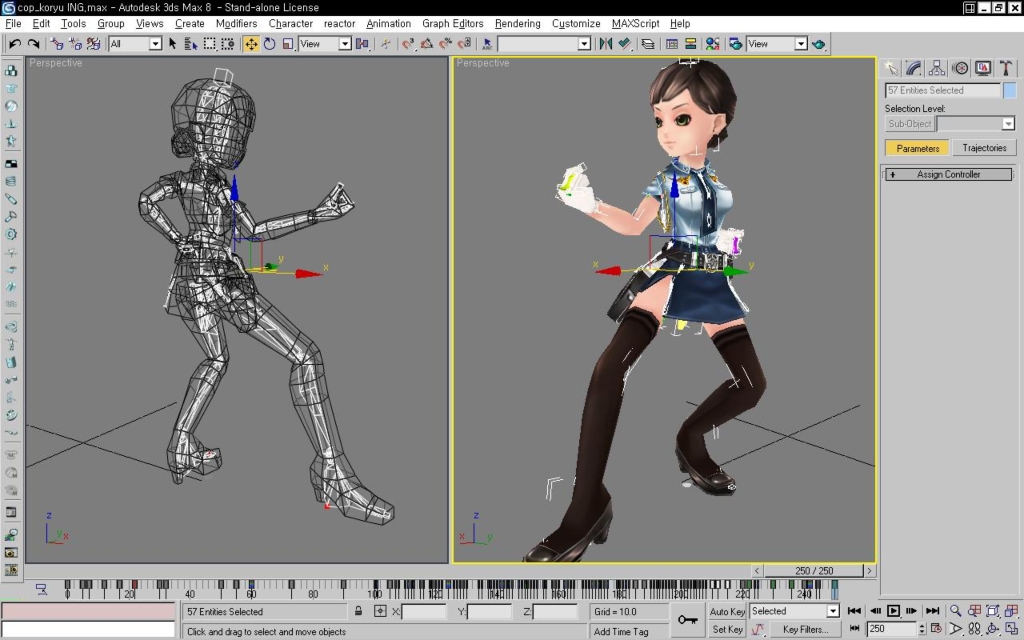
Task: Open Render Scene dialog icon
Action: tap(735, 44)
